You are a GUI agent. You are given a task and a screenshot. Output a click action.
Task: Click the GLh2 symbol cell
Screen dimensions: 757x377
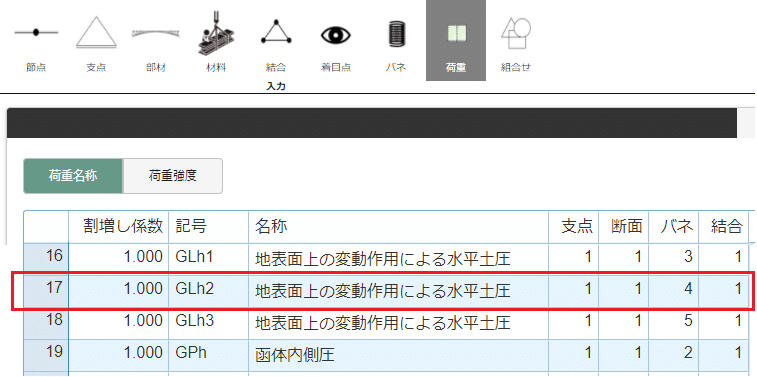pyautogui.click(x=209, y=291)
